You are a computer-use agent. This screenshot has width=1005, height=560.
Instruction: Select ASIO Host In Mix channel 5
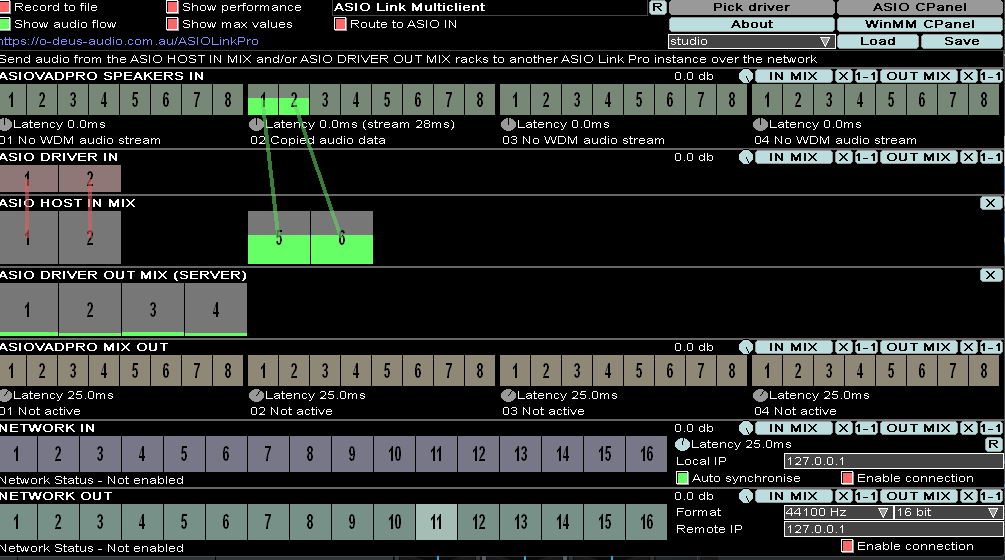tap(279, 238)
